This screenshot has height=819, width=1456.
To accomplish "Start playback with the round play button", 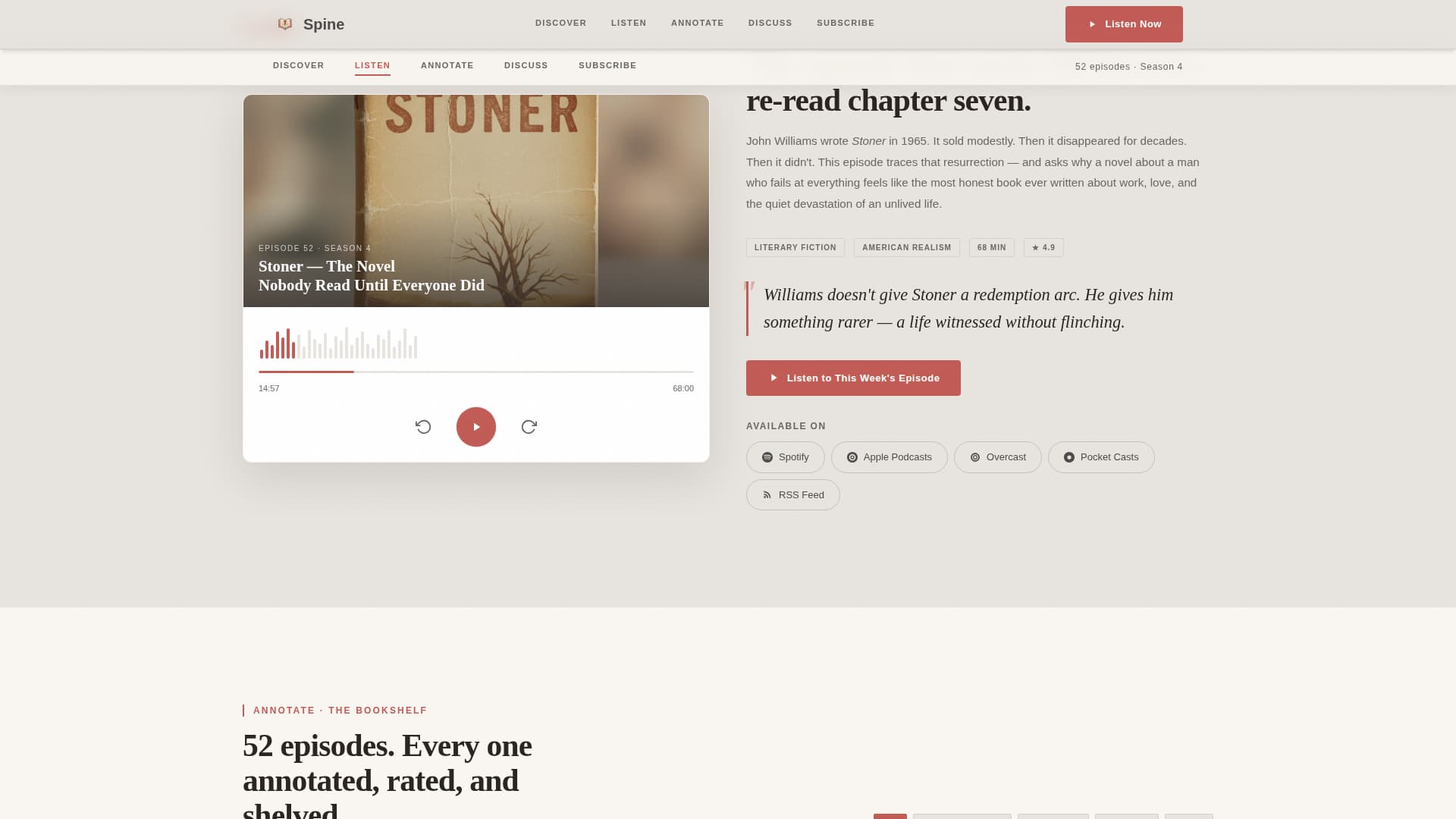I will 476,427.
